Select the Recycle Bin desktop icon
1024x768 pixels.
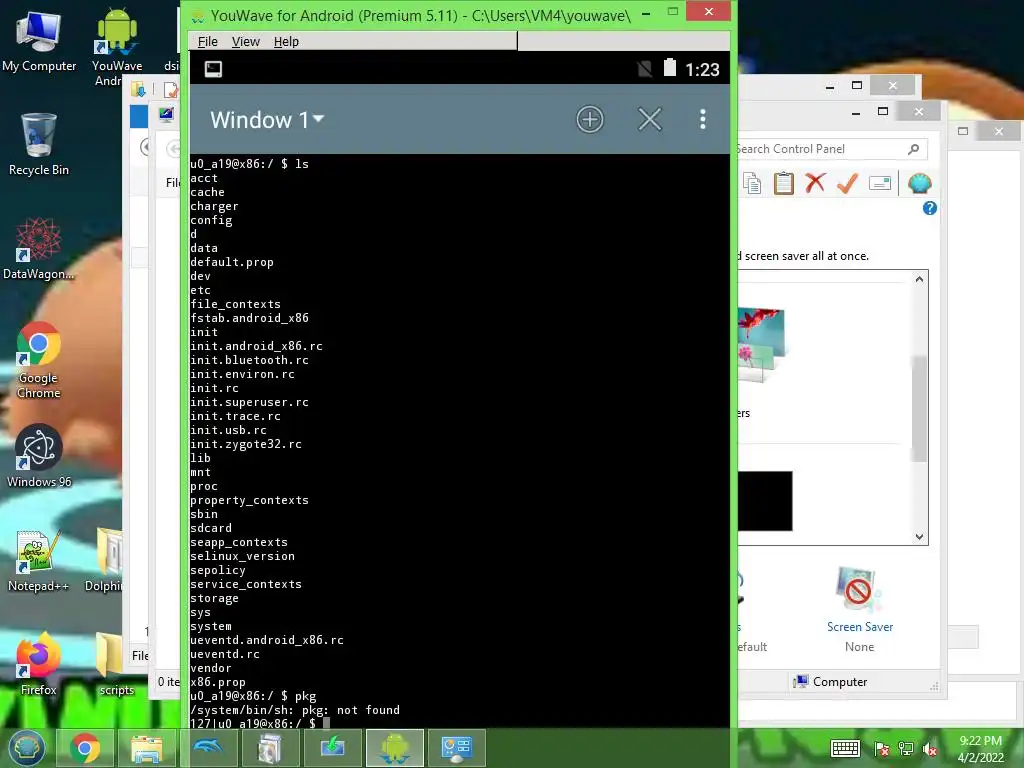[x=39, y=144]
